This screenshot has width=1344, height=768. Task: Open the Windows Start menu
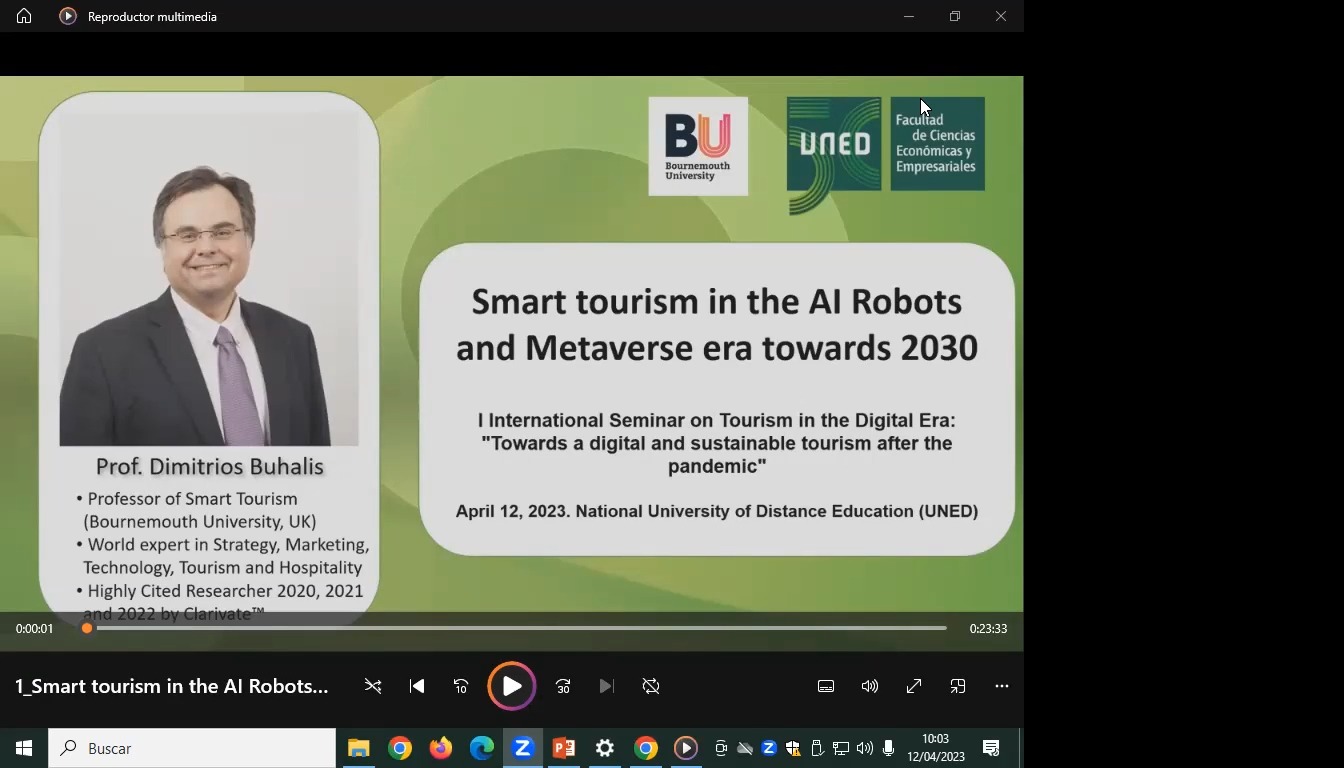pyautogui.click(x=24, y=748)
